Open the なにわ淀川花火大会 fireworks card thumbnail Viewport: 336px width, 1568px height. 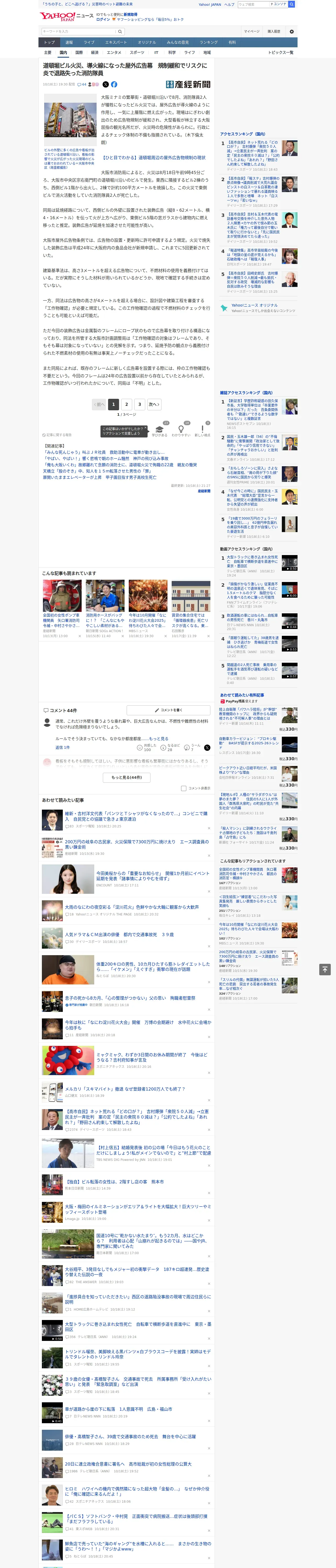pyautogui.click(x=148, y=595)
